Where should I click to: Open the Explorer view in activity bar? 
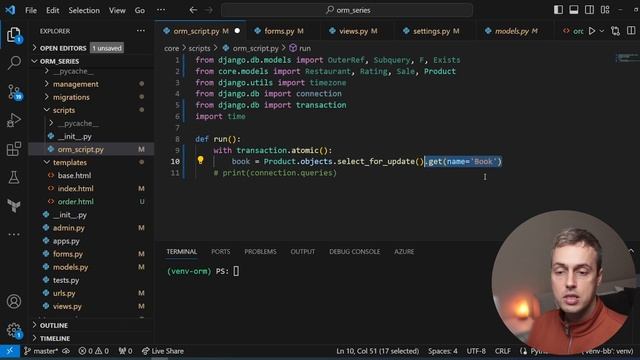click(x=14, y=35)
